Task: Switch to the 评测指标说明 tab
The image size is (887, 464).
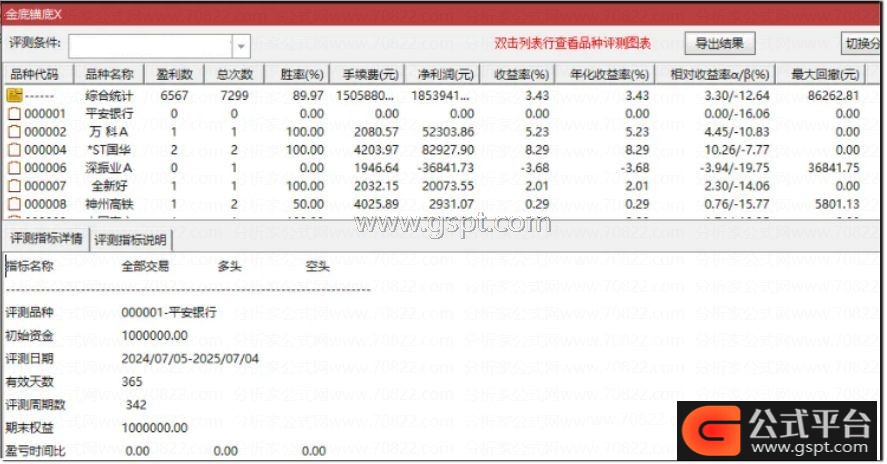Action: [x=131, y=240]
